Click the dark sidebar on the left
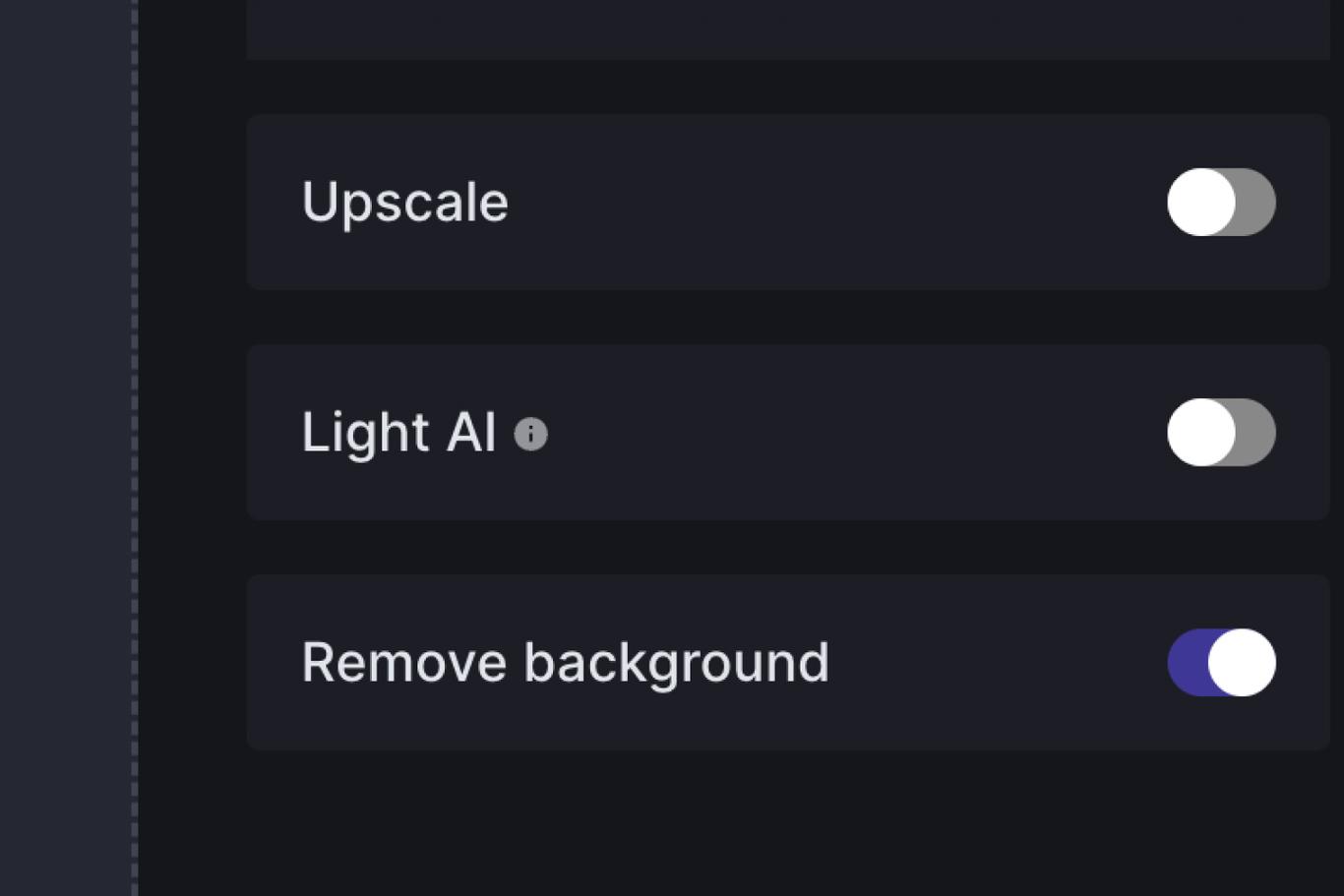The width and height of the screenshot is (1344, 896). 64,448
